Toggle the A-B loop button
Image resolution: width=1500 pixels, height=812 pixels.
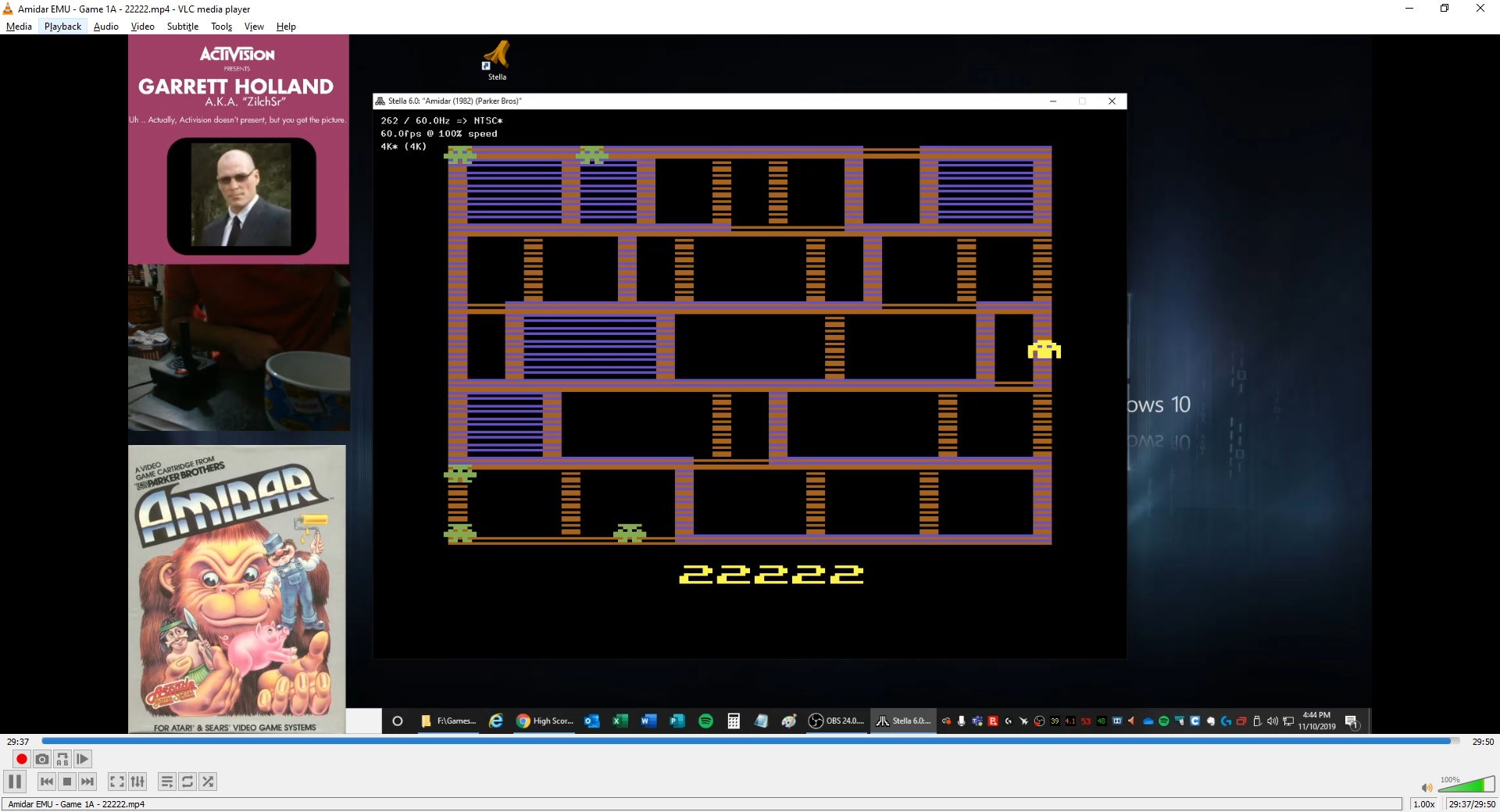click(62, 759)
